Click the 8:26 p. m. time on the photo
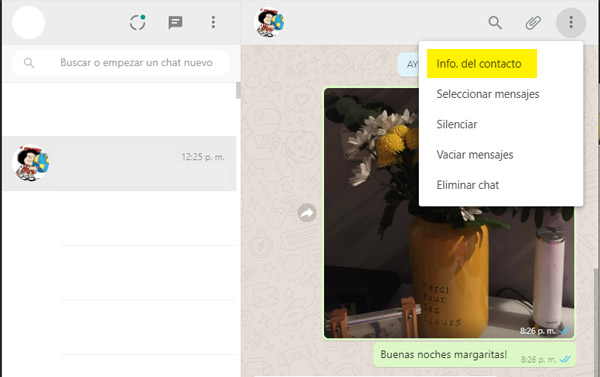The image size is (600, 377). point(538,331)
